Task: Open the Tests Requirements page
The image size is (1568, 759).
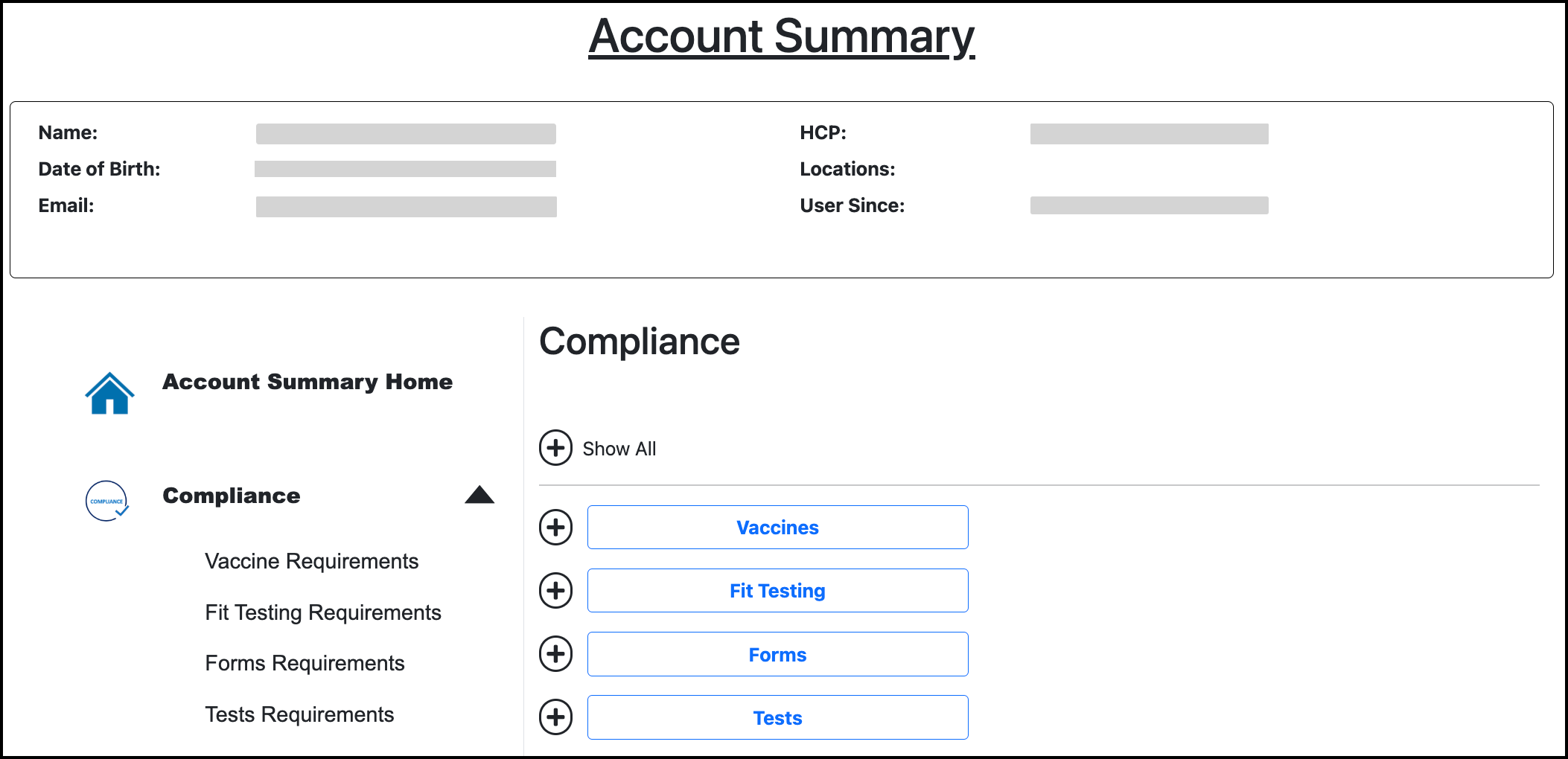Action: (299, 714)
